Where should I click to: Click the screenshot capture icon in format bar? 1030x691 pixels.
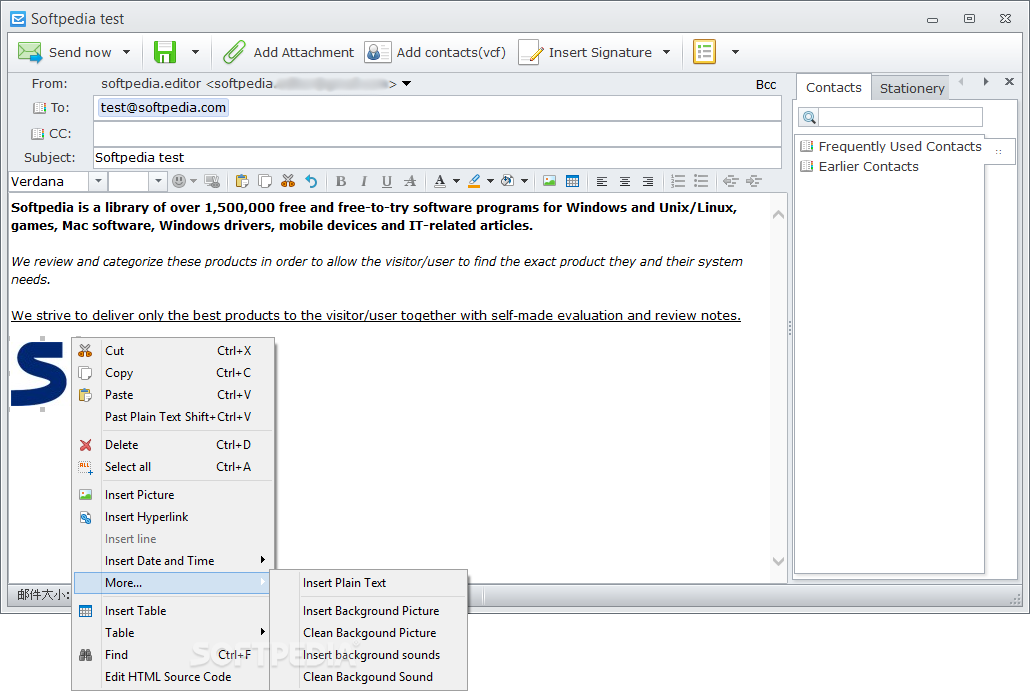point(212,181)
